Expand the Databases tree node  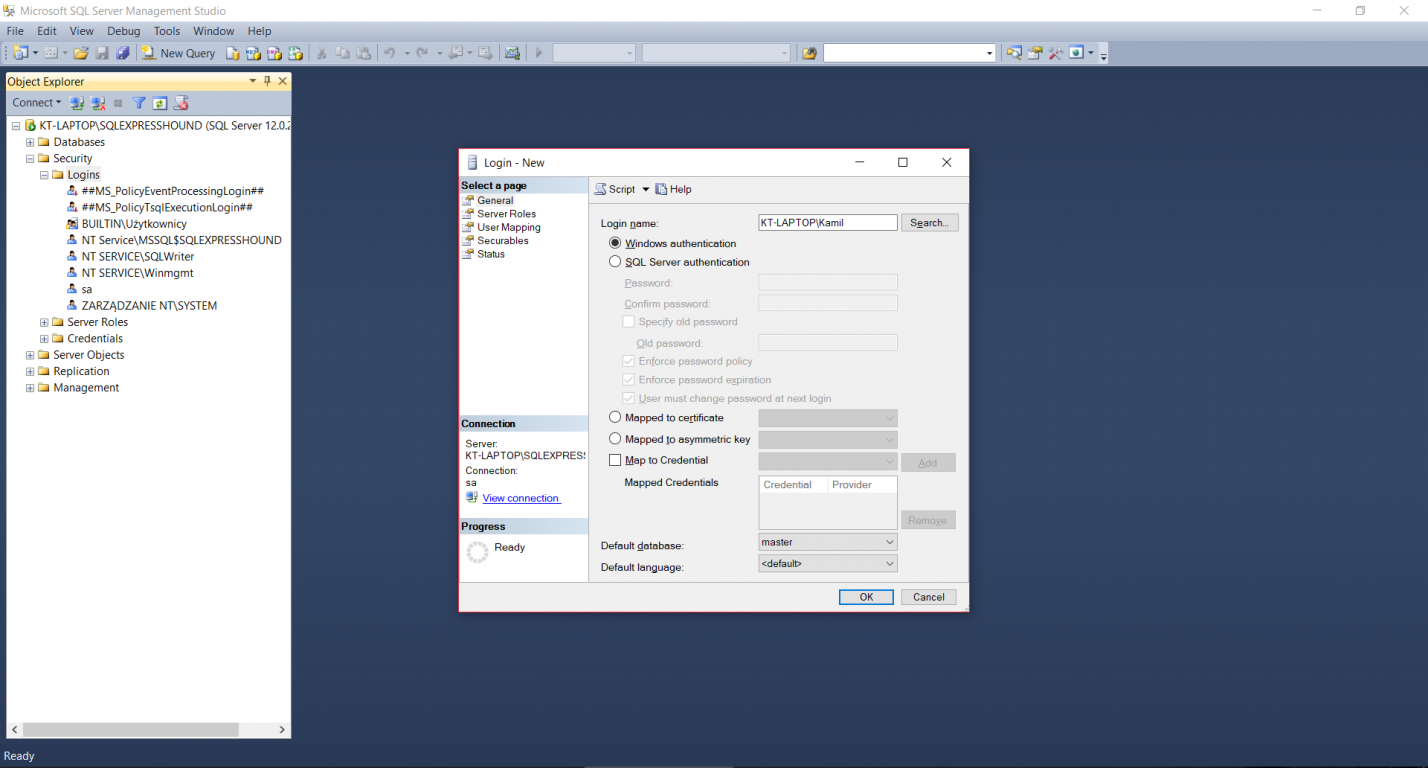coord(30,142)
